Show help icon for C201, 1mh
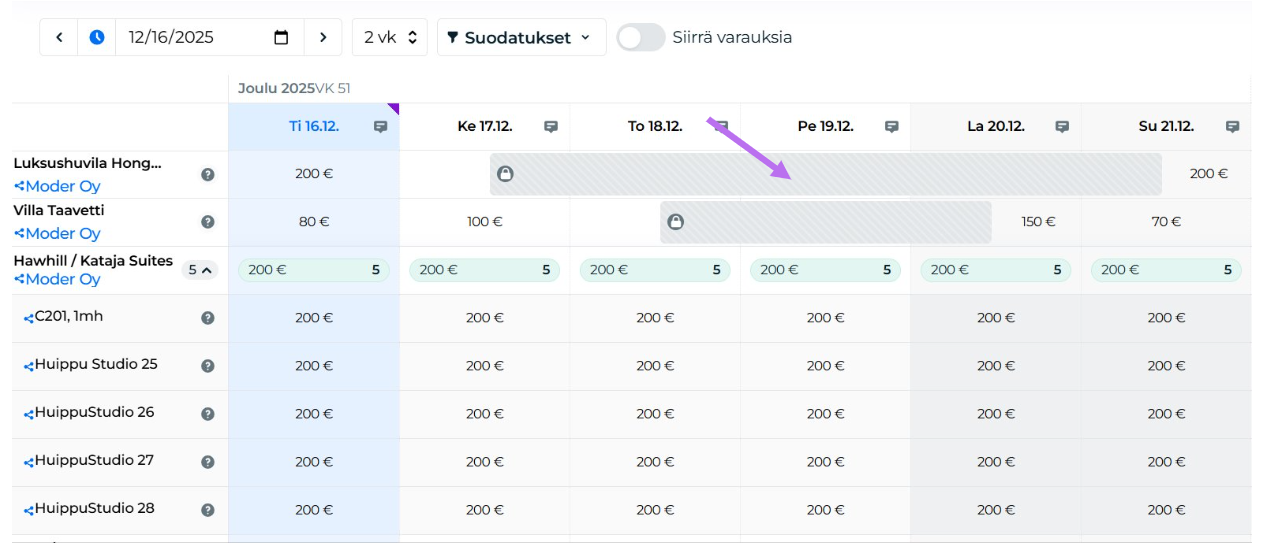 (208, 318)
